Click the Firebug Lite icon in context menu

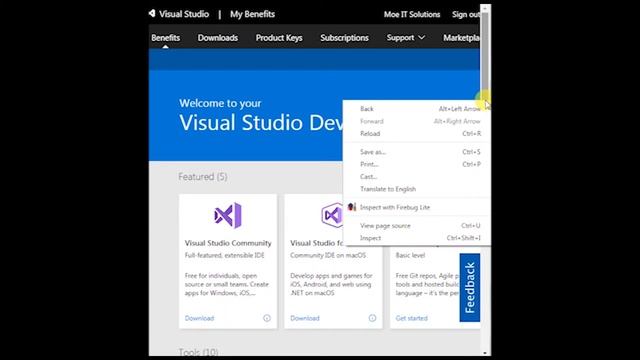351,207
